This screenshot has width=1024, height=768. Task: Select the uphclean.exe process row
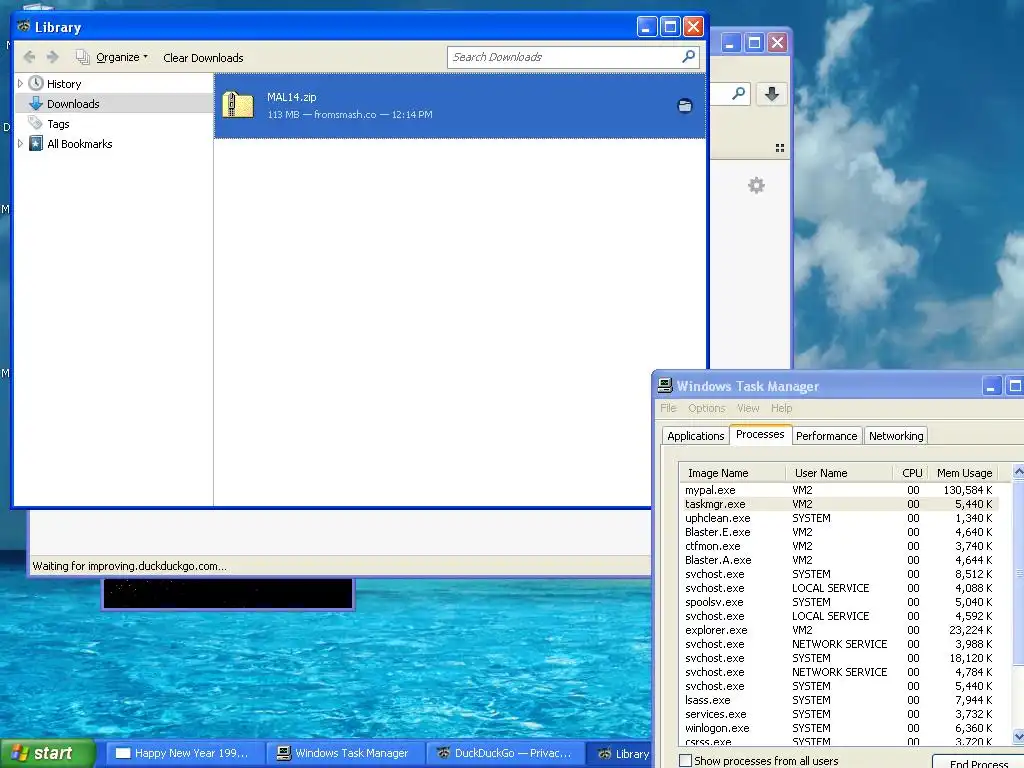[x=839, y=518]
